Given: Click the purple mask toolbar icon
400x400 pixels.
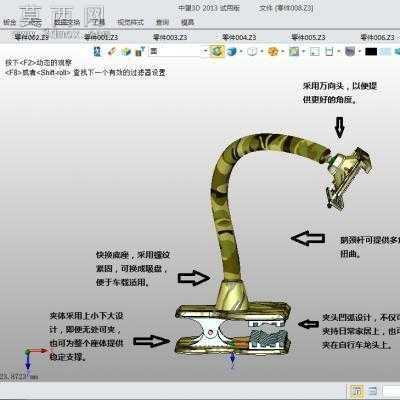Looking at the screenshot, I should pos(350,52).
